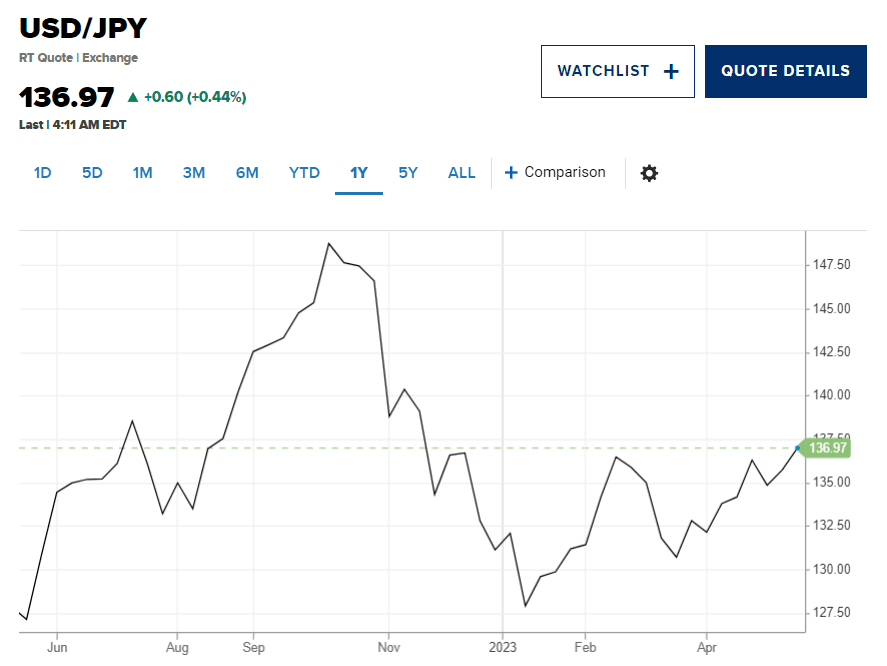
Task: Click the chart line peak near 147.50
Action: pyautogui.click(x=329, y=243)
